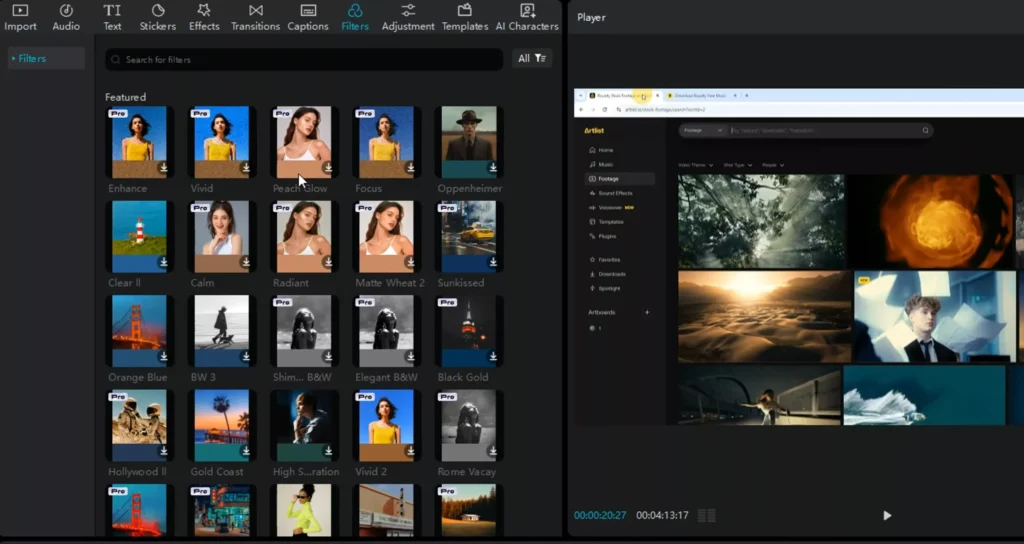This screenshot has width=1024, height=544.
Task: Download the Orange Blue filter
Action: pos(163,357)
